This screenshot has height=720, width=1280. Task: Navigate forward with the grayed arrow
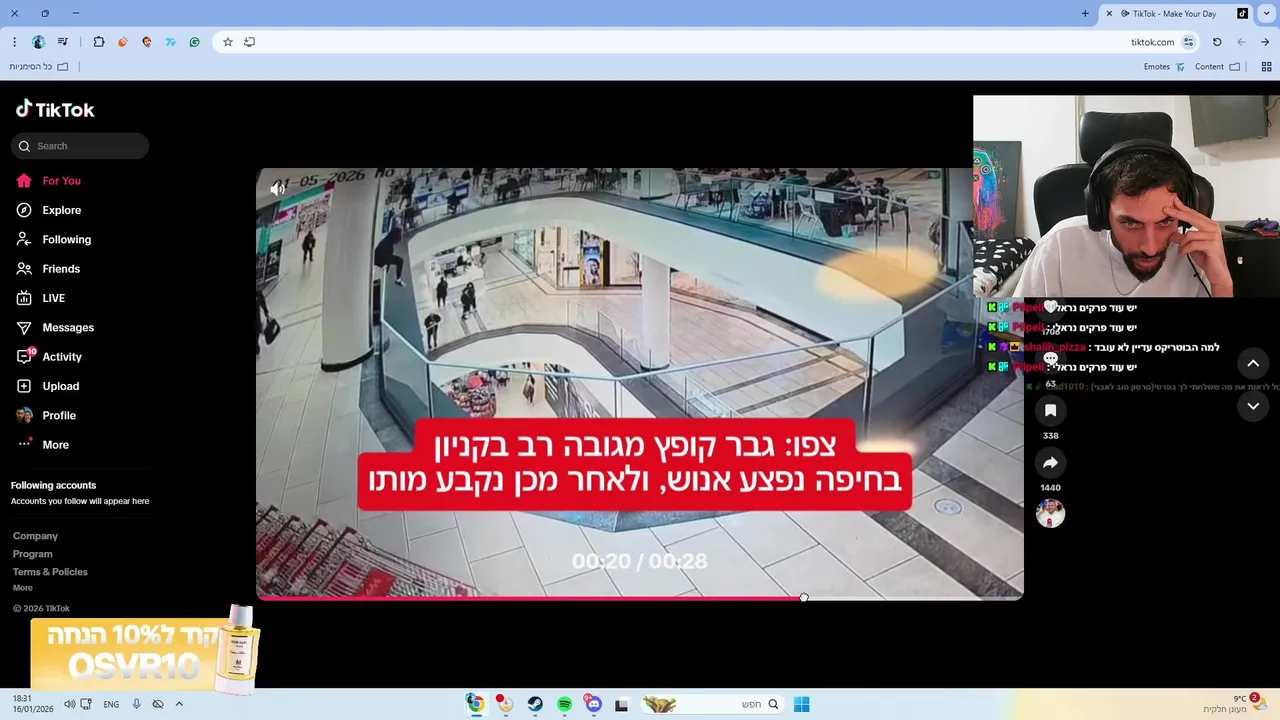1241,42
